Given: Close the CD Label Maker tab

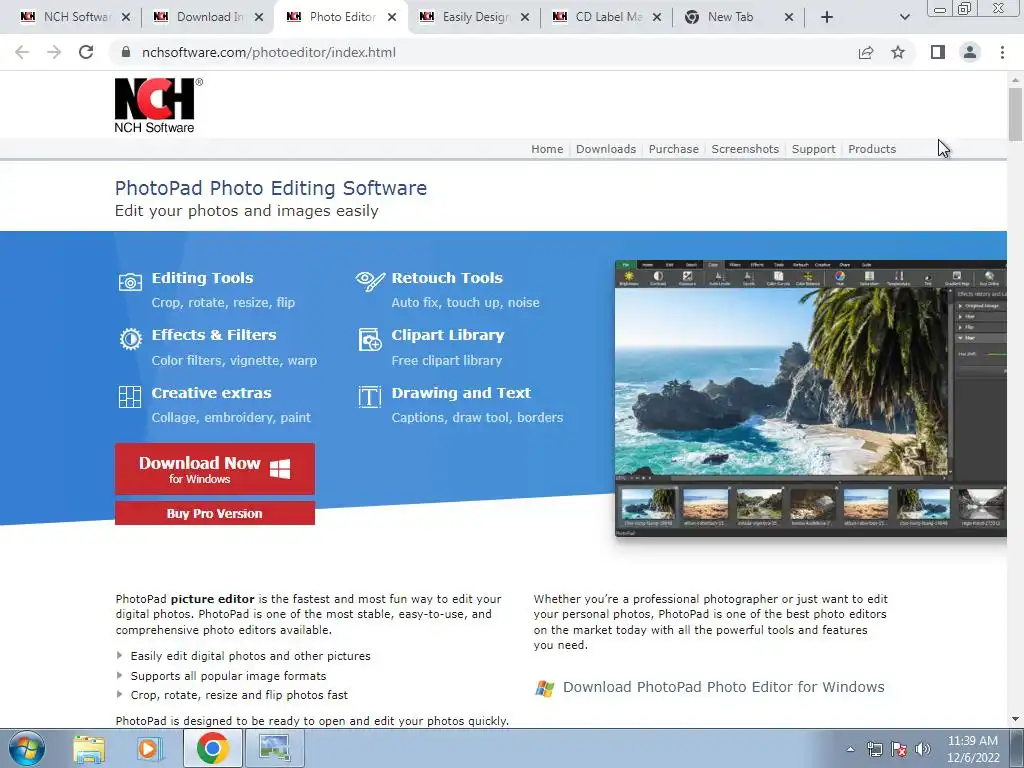Looking at the screenshot, I should pyautogui.click(x=656, y=17).
